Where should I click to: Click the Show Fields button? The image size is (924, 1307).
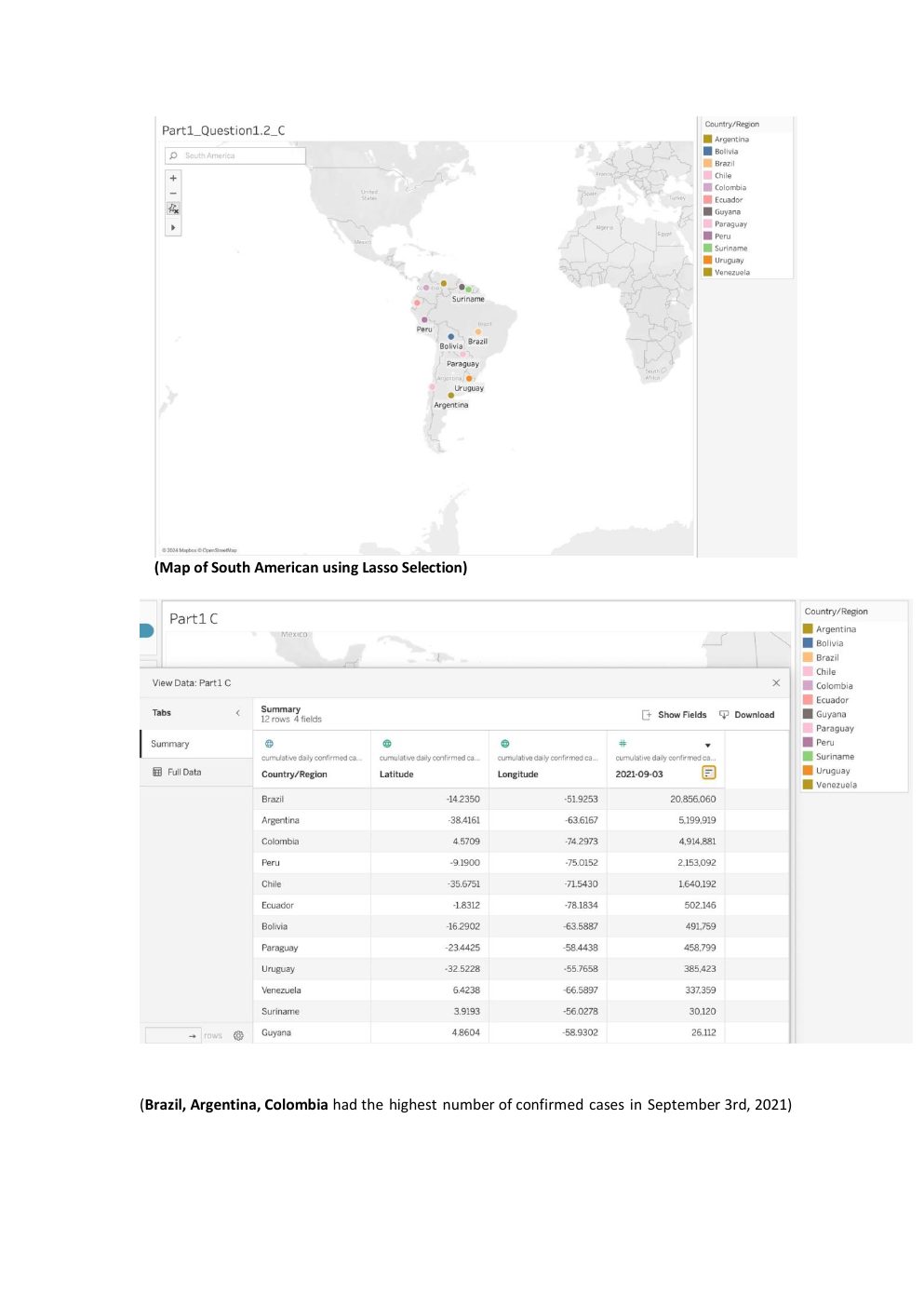[674, 715]
